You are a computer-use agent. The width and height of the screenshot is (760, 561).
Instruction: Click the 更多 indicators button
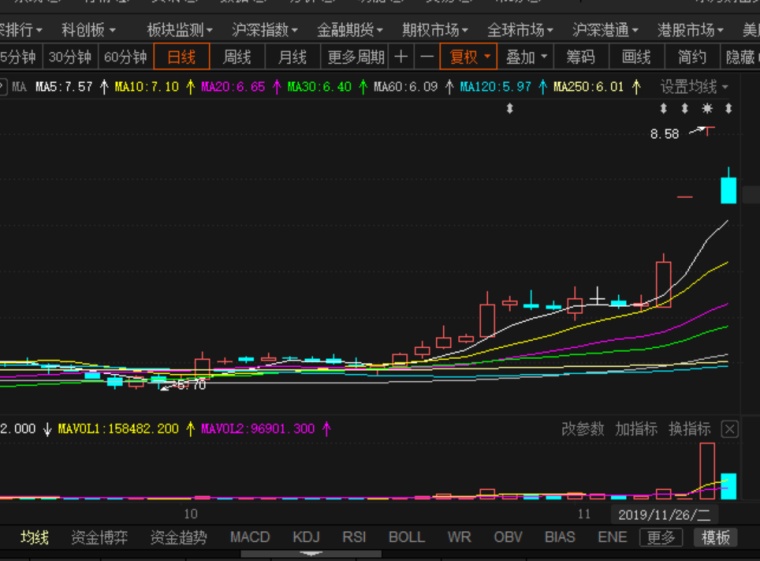pos(661,537)
